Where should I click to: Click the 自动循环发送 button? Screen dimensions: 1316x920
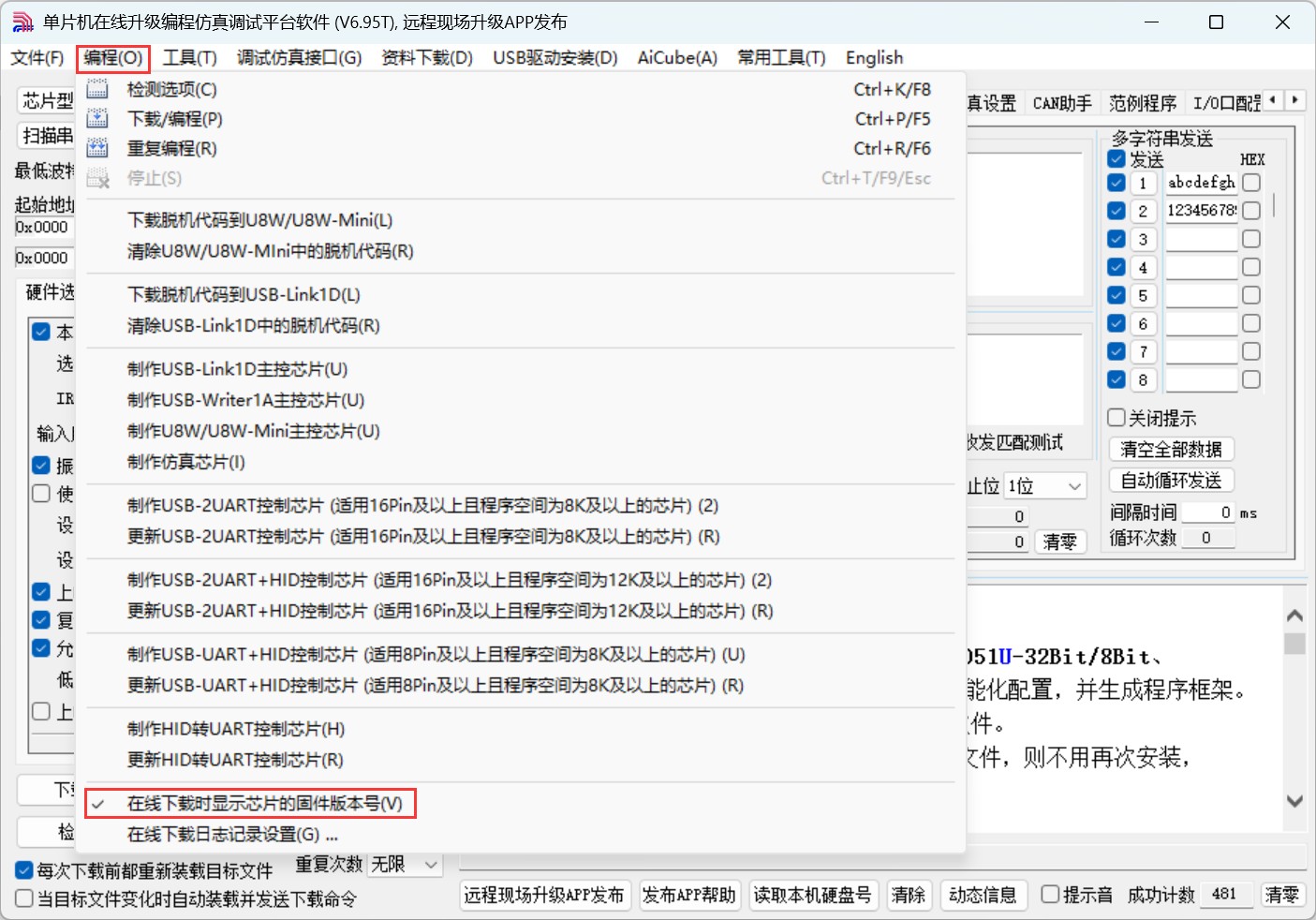pos(1171,481)
